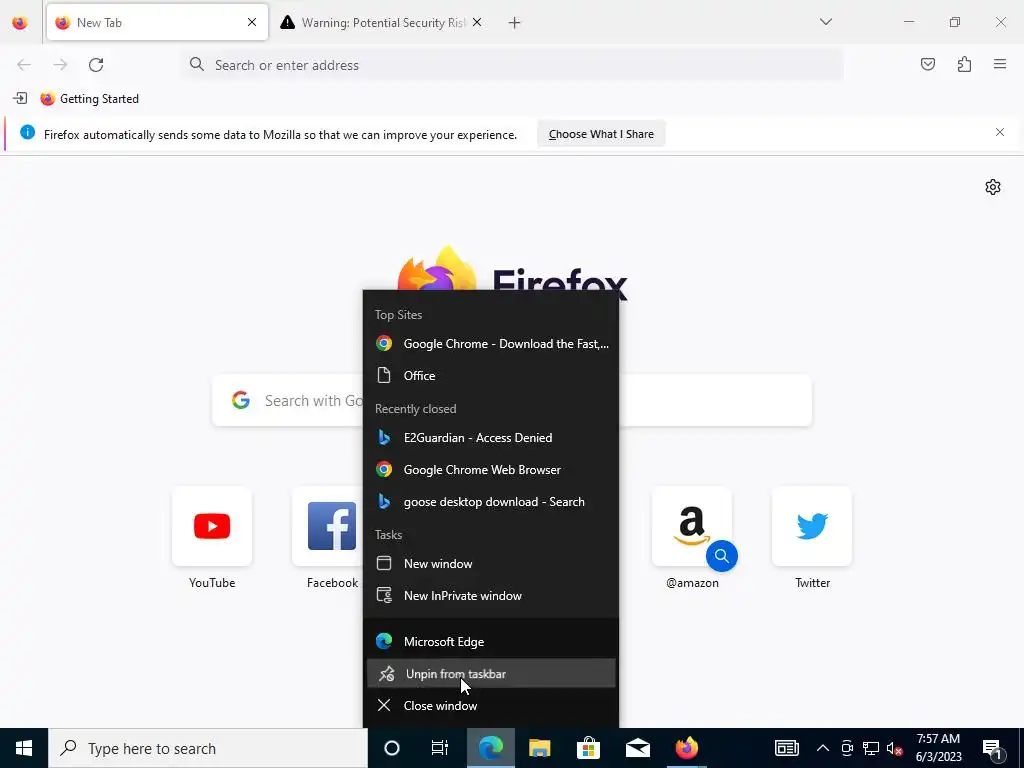This screenshot has width=1024, height=768.
Task: Open the Office top site entry
Action: tap(491, 376)
